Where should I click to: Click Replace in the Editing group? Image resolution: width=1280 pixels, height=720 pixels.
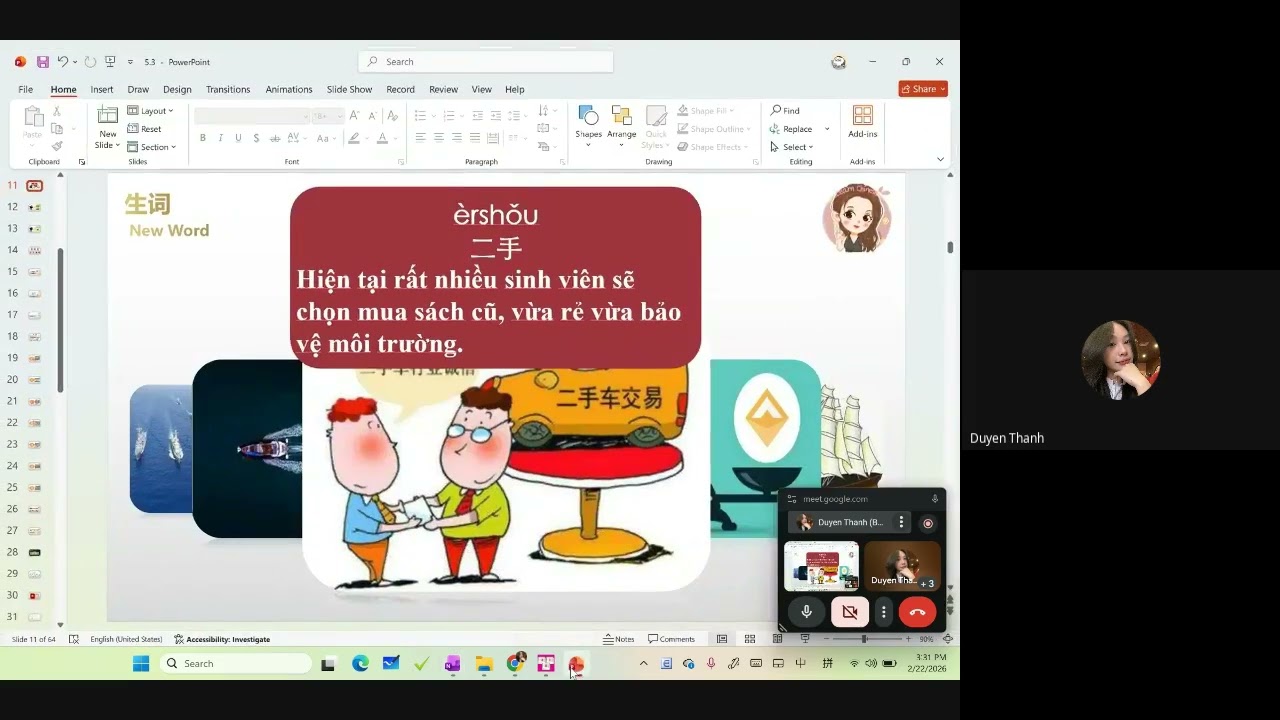point(791,129)
